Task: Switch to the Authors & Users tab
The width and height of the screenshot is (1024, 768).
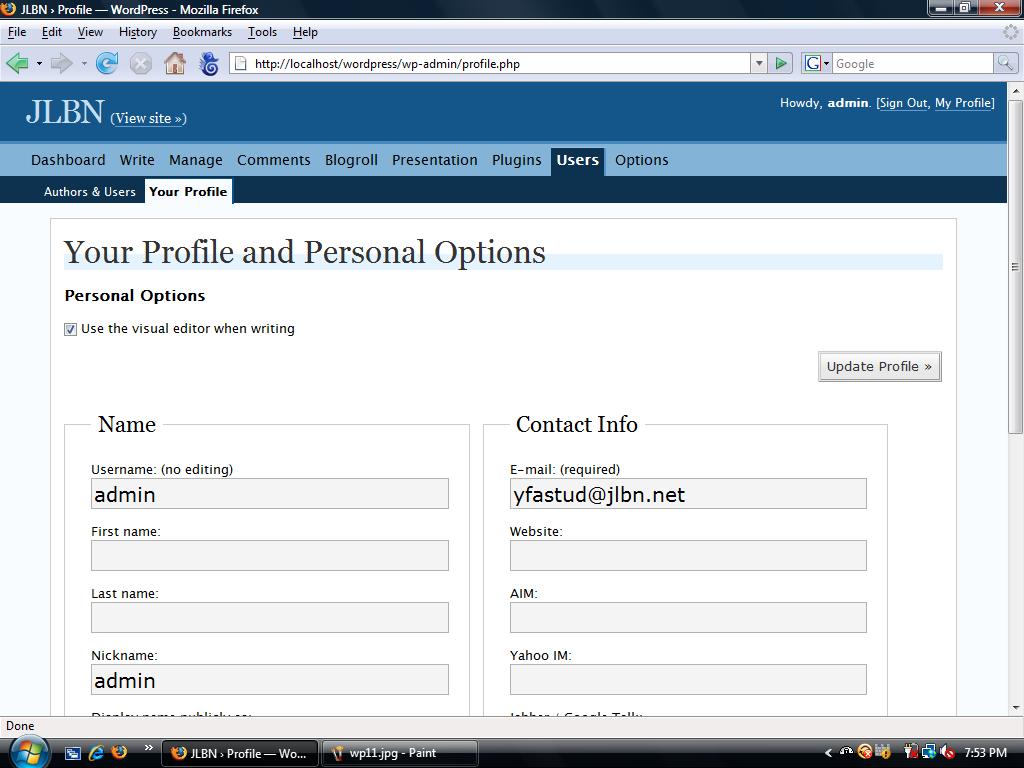Action: coord(90,192)
